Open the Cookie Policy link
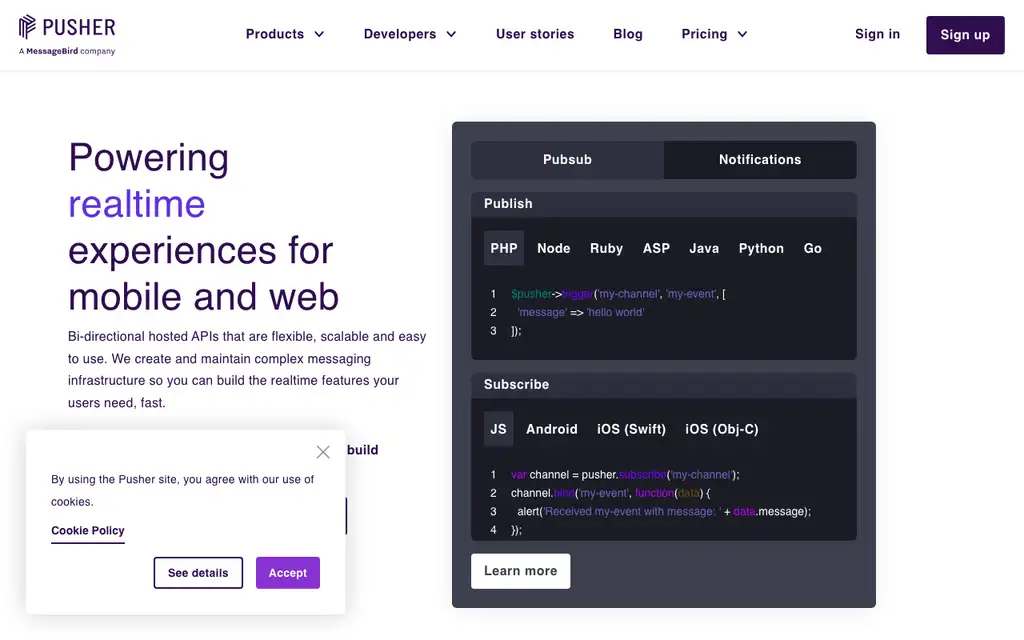 tap(88, 530)
